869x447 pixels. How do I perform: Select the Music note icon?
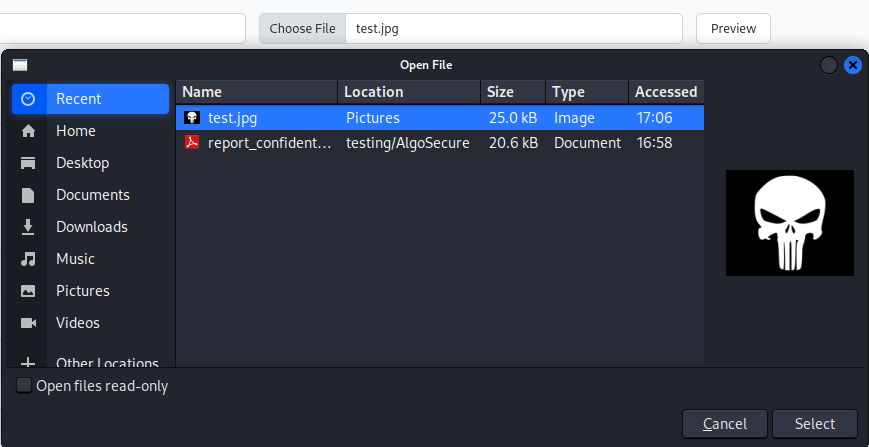tap(28, 259)
